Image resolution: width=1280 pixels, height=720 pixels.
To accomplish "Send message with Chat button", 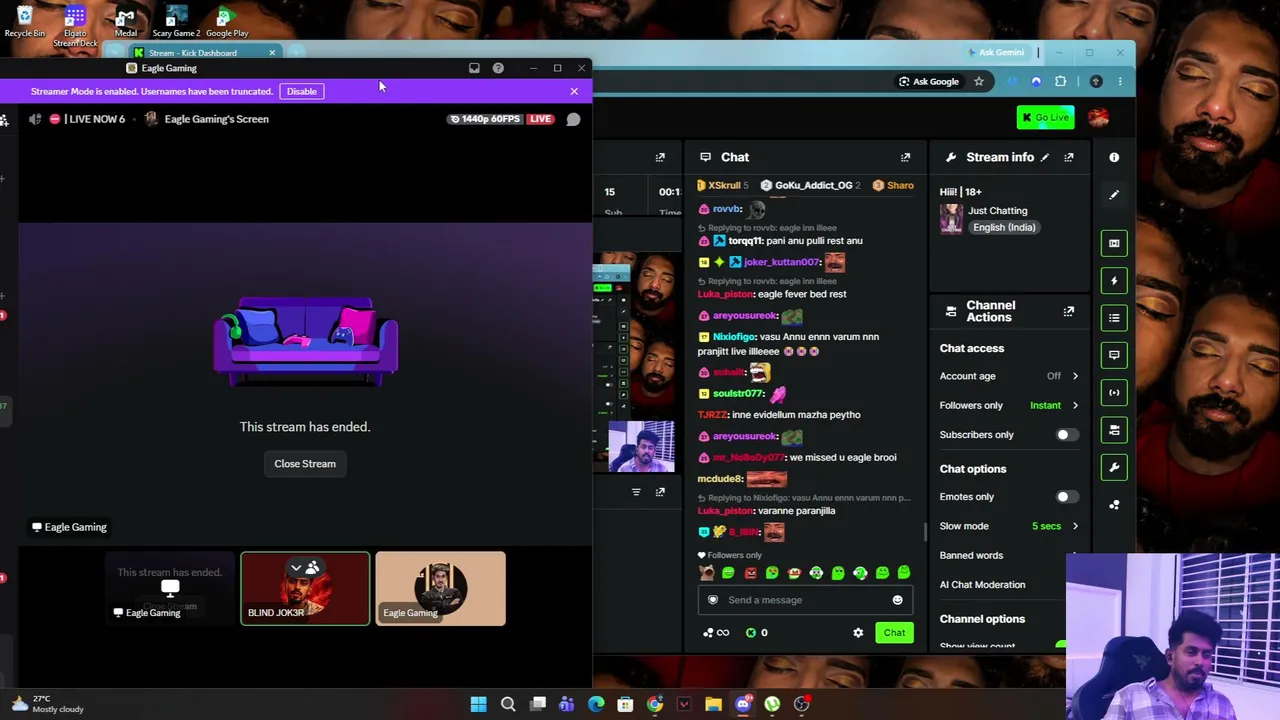I will pyautogui.click(x=894, y=633).
